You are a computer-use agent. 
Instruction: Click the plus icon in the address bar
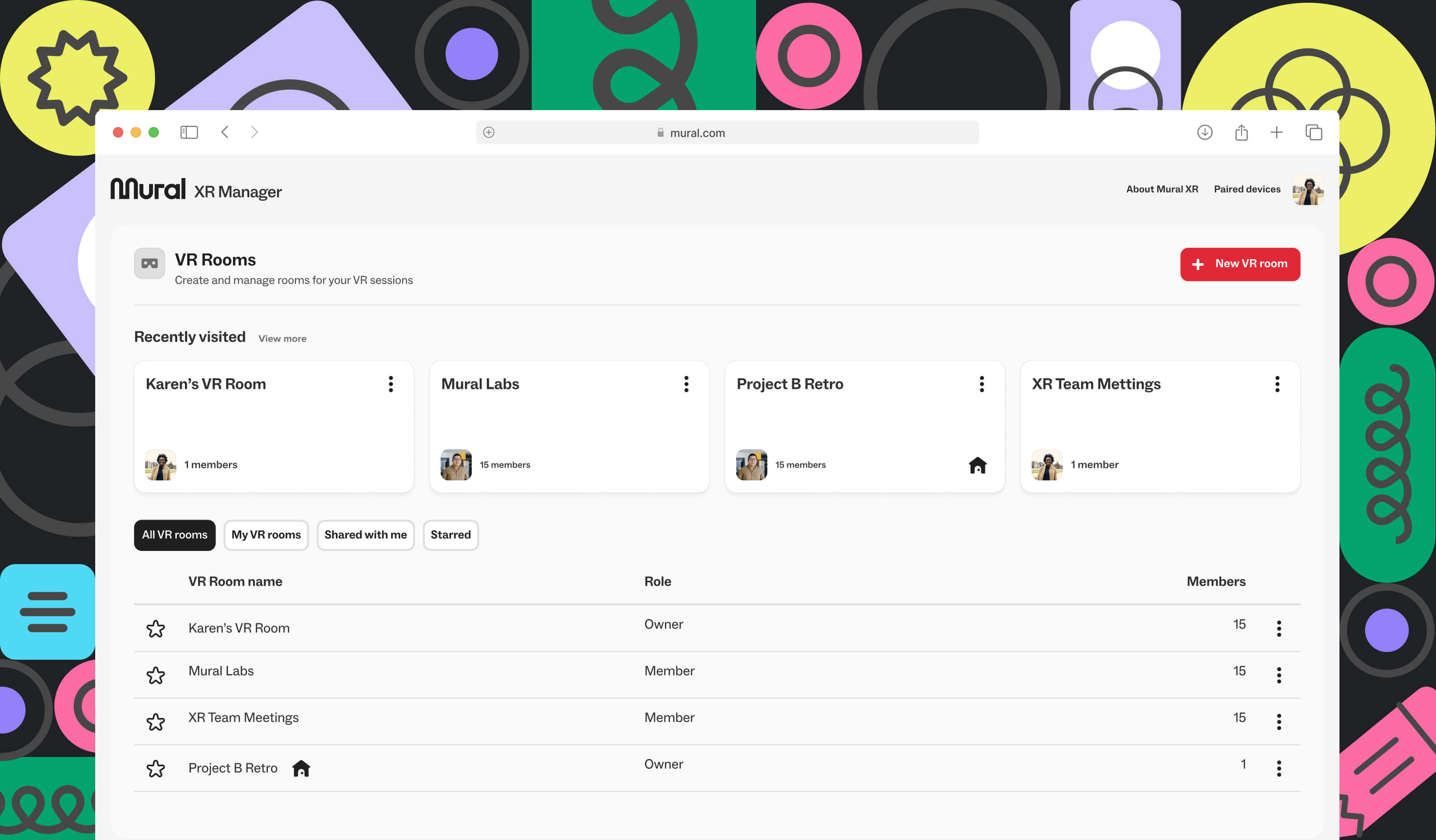click(489, 133)
